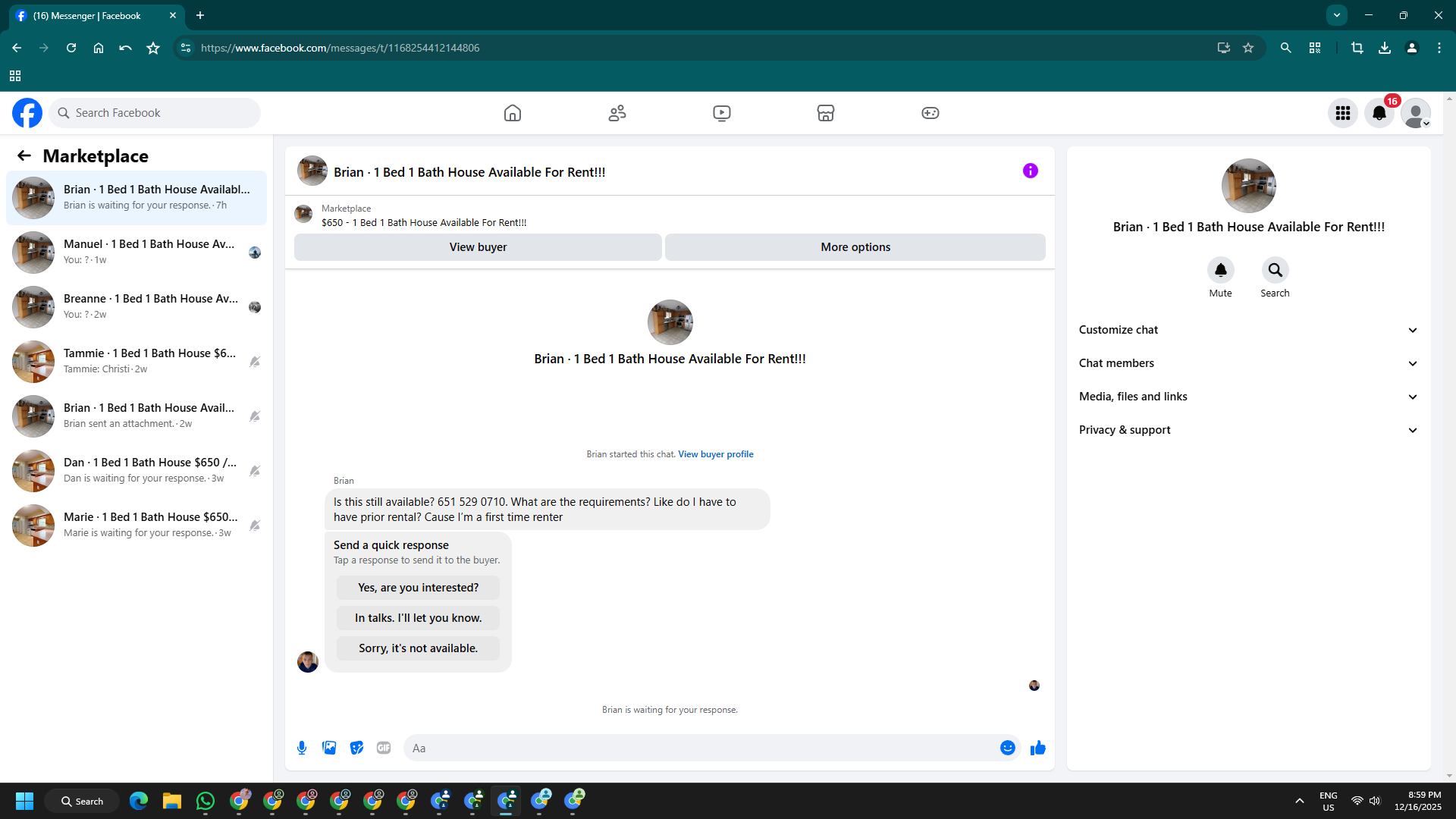Open Dan's conversation in the list
This screenshot has height=819, width=1456.
136,471
